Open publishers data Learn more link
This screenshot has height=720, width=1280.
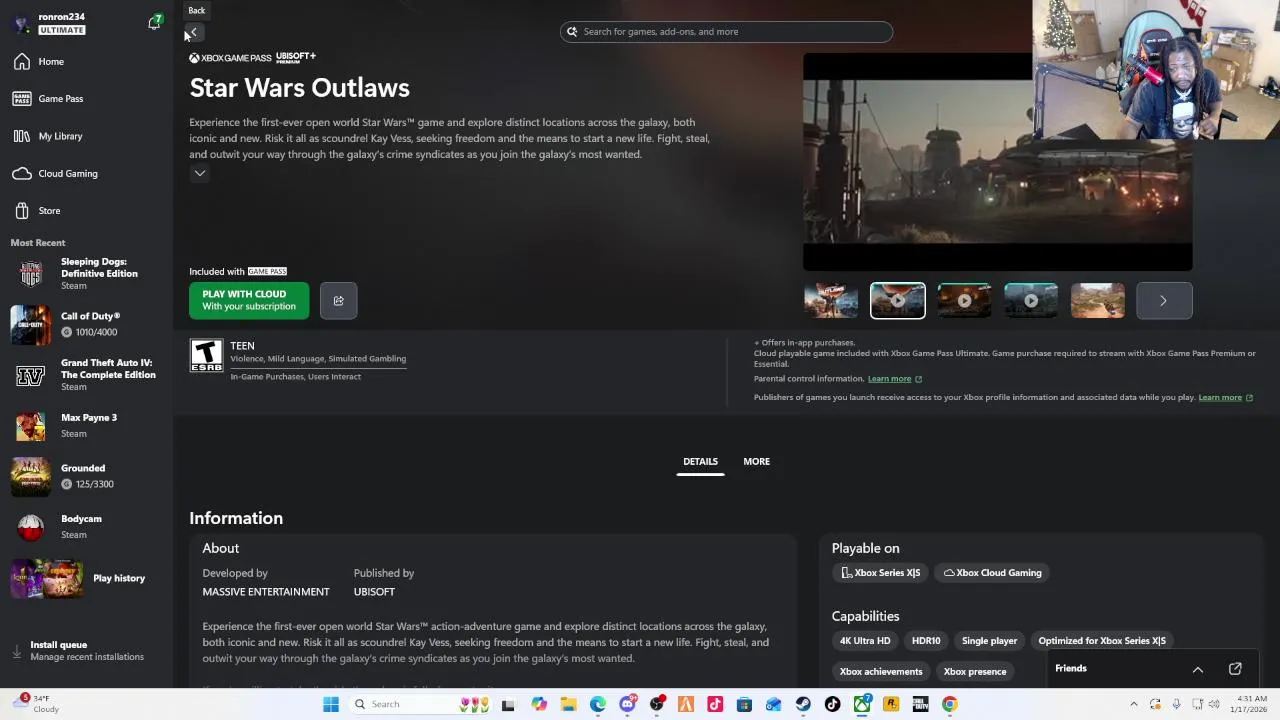tap(1226, 398)
